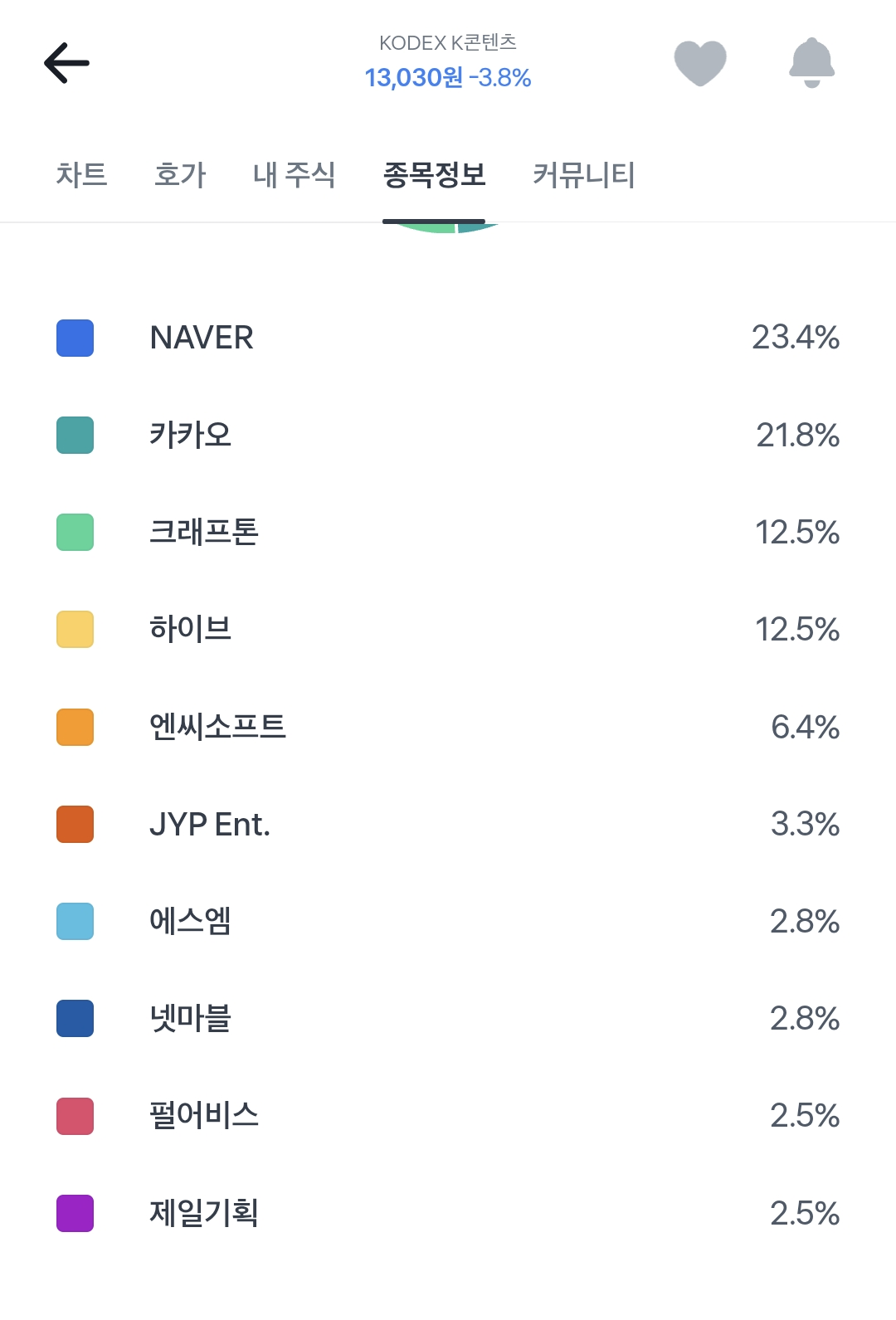896x1320 pixels.
Task: Tap the green 크래프톤 color swatch
Action: (75, 532)
